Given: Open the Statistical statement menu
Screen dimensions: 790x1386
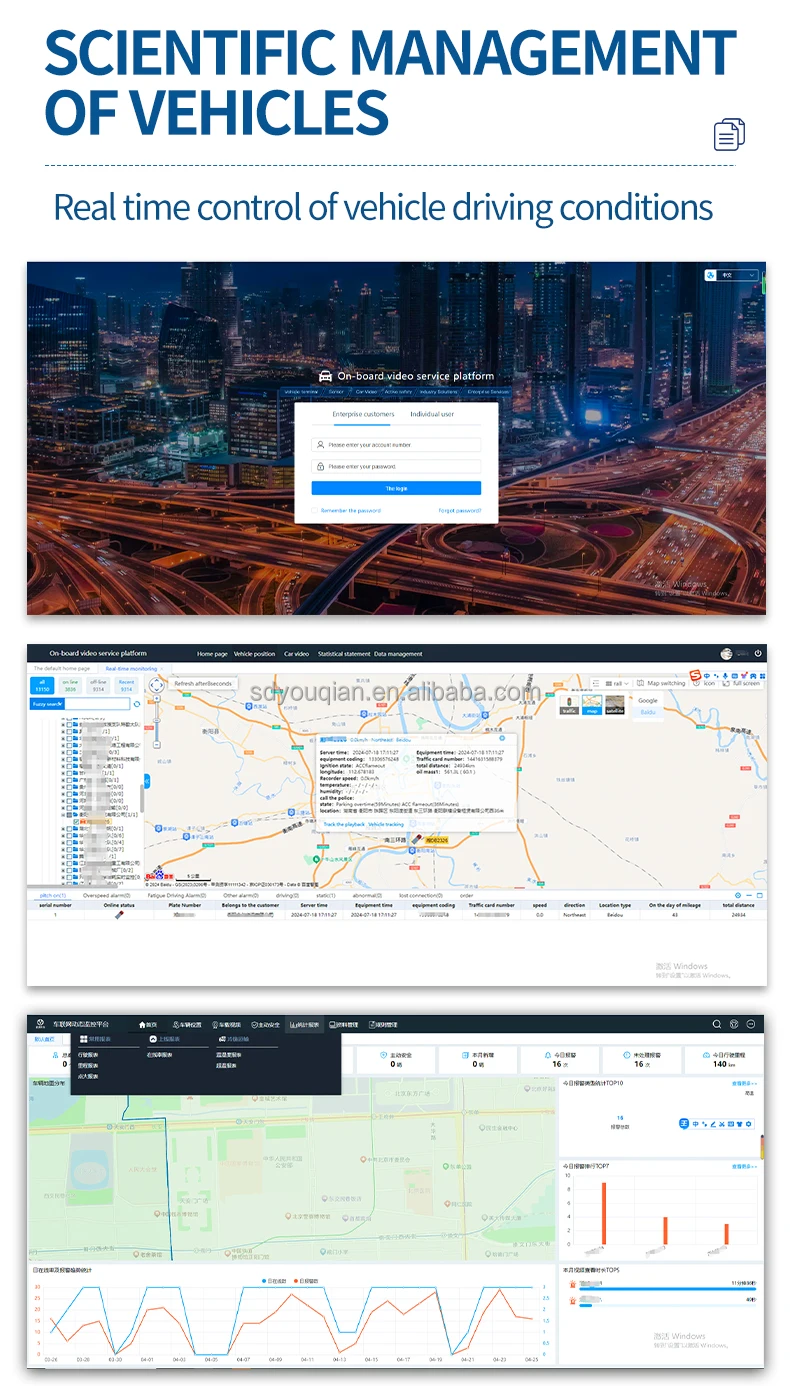Looking at the screenshot, I should (344, 654).
